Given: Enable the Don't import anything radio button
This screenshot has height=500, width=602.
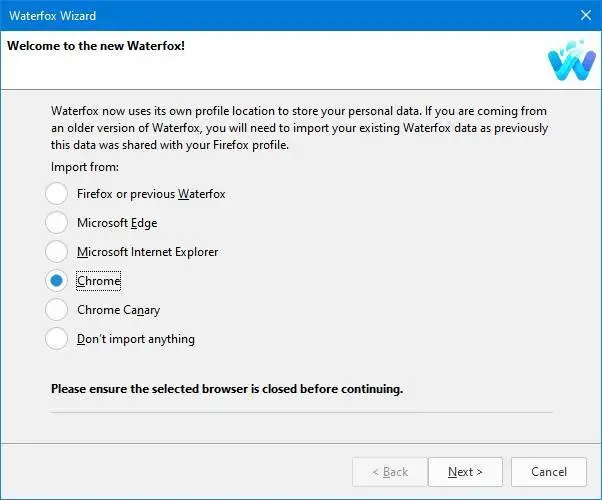Looking at the screenshot, I should [57, 339].
